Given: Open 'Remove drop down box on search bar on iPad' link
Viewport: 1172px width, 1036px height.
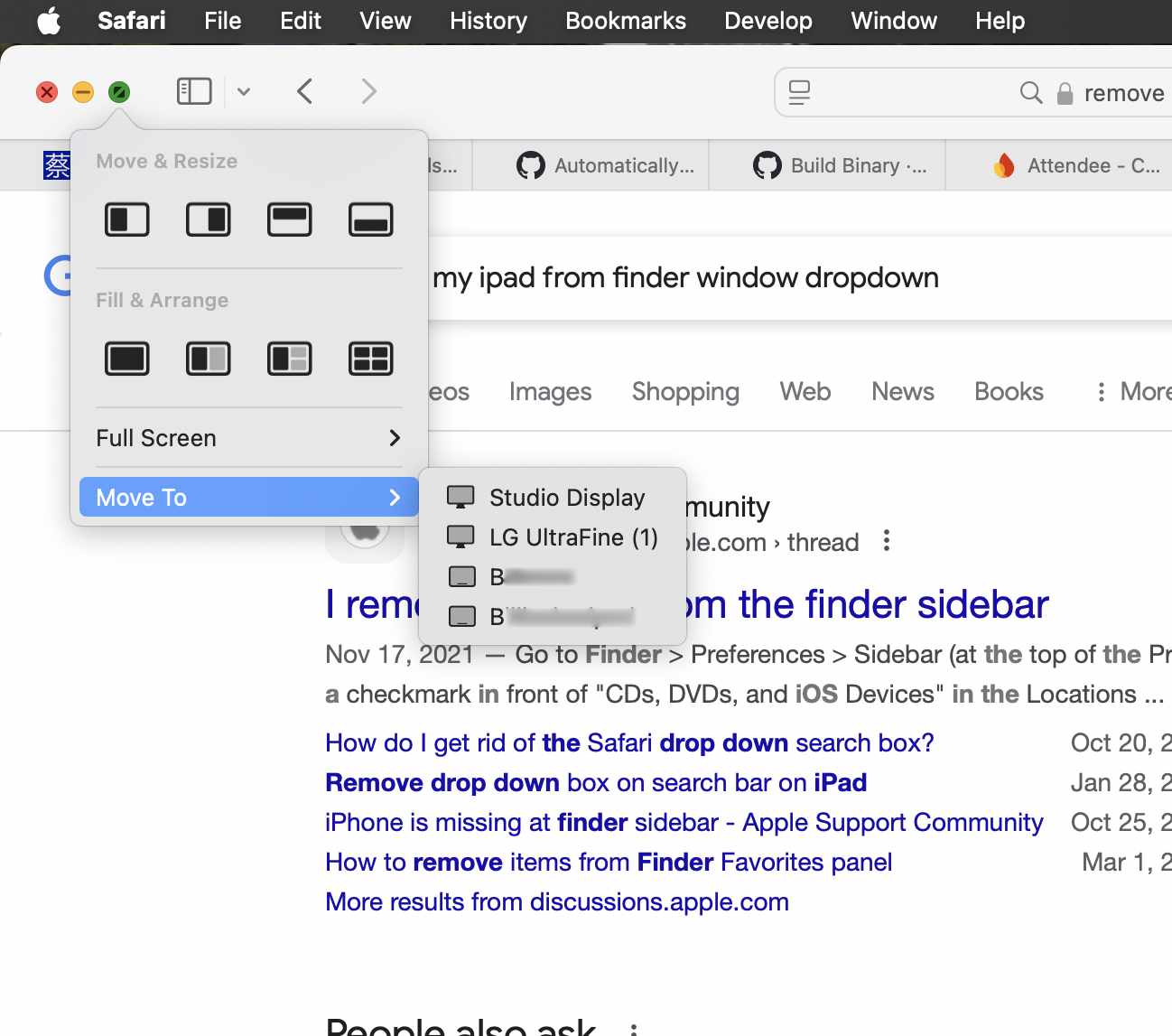Looking at the screenshot, I should tap(596, 783).
